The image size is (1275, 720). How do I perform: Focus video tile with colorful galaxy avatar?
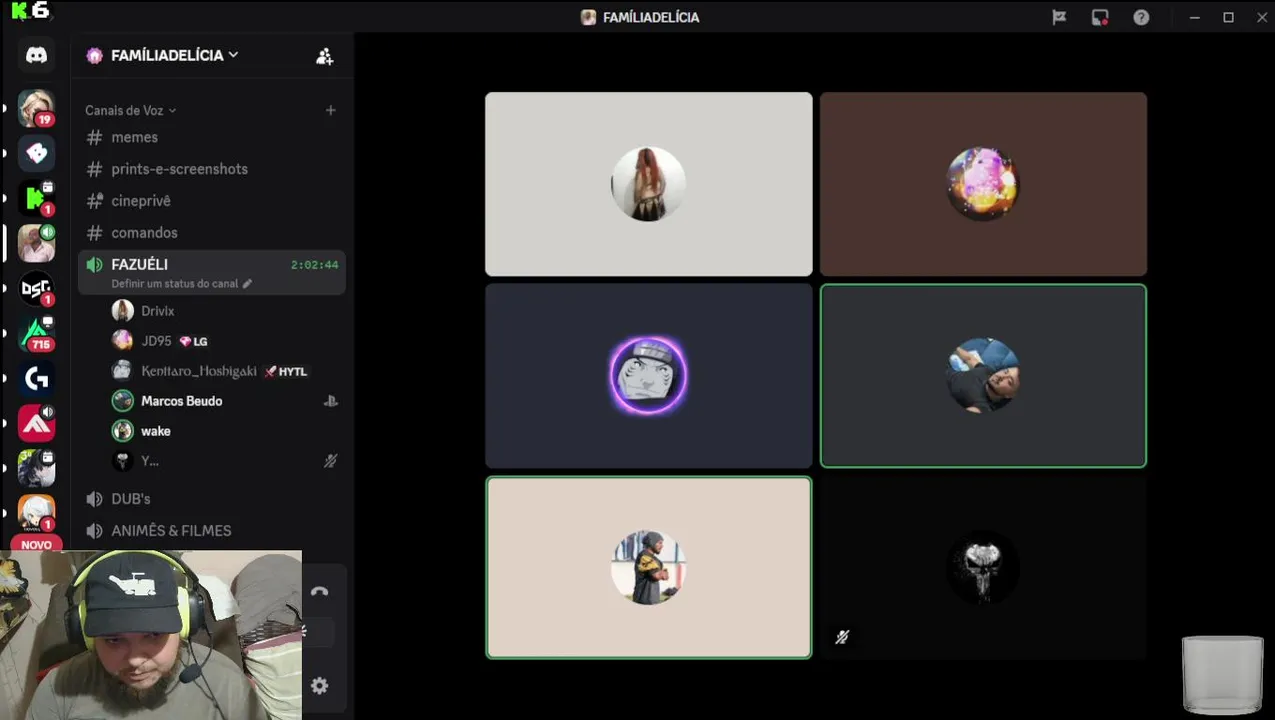click(983, 184)
